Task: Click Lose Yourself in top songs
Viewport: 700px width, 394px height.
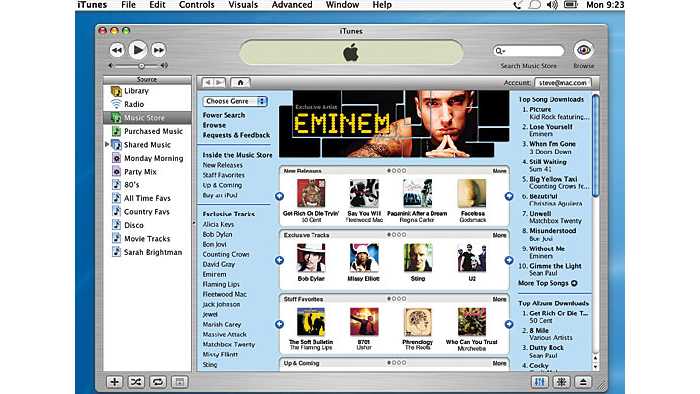Action: pyautogui.click(x=550, y=127)
